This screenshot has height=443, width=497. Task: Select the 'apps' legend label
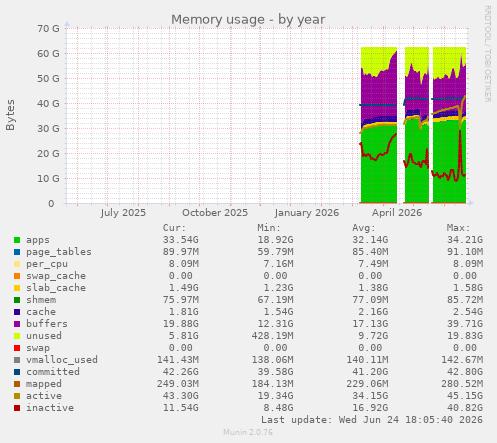pyautogui.click(x=38, y=240)
